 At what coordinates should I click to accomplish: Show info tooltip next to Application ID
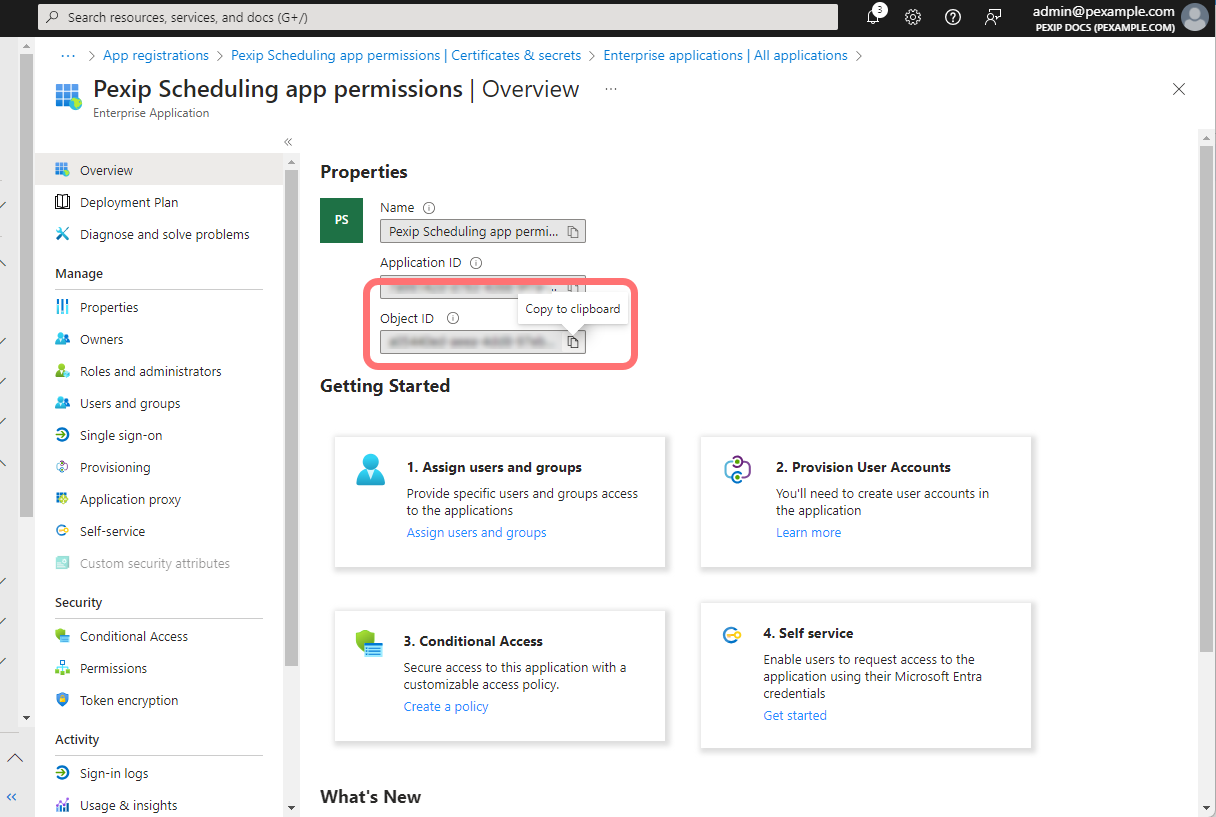pyautogui.click(x=476, y=263)
